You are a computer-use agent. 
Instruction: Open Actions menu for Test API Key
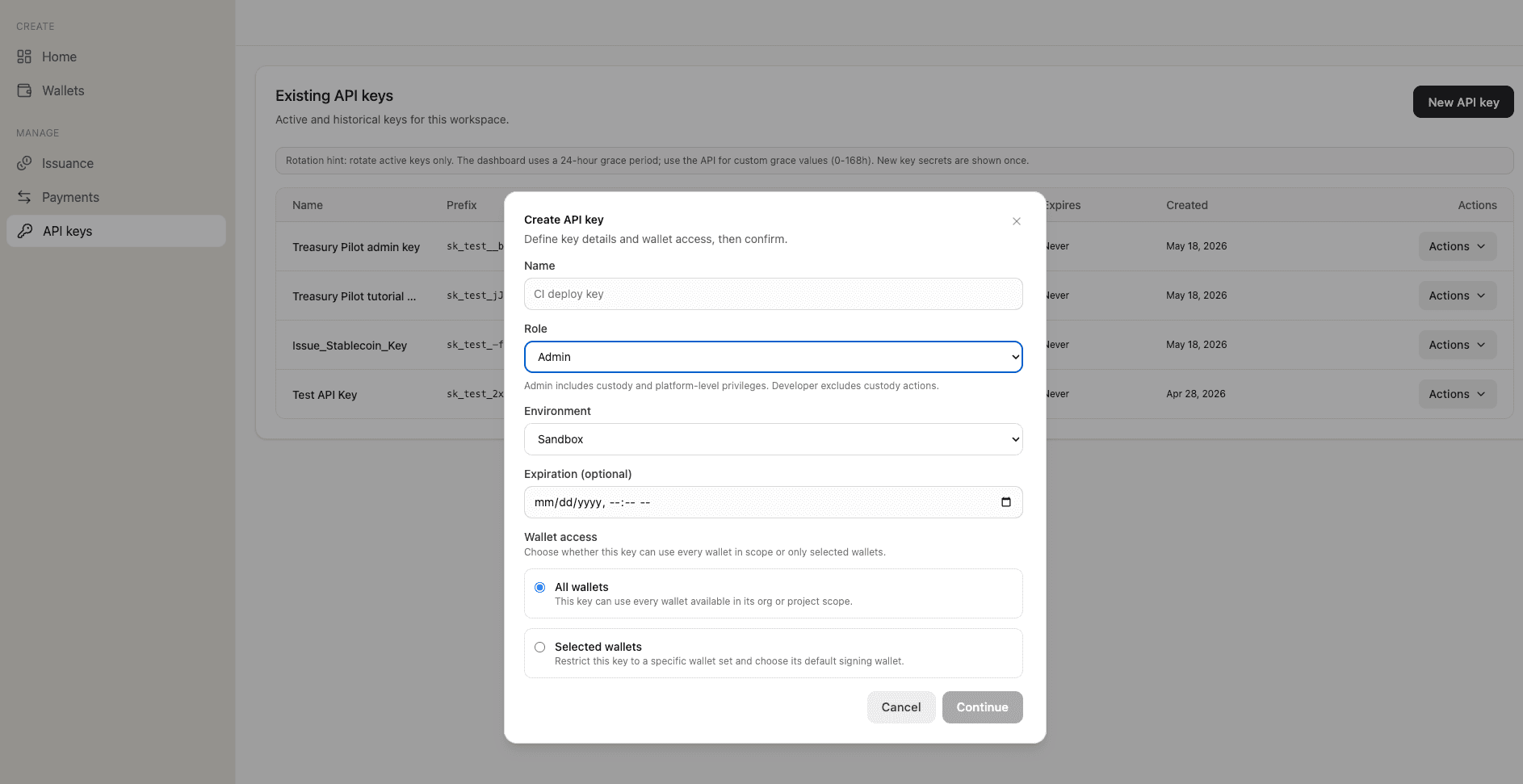[x=1458, y=394]
